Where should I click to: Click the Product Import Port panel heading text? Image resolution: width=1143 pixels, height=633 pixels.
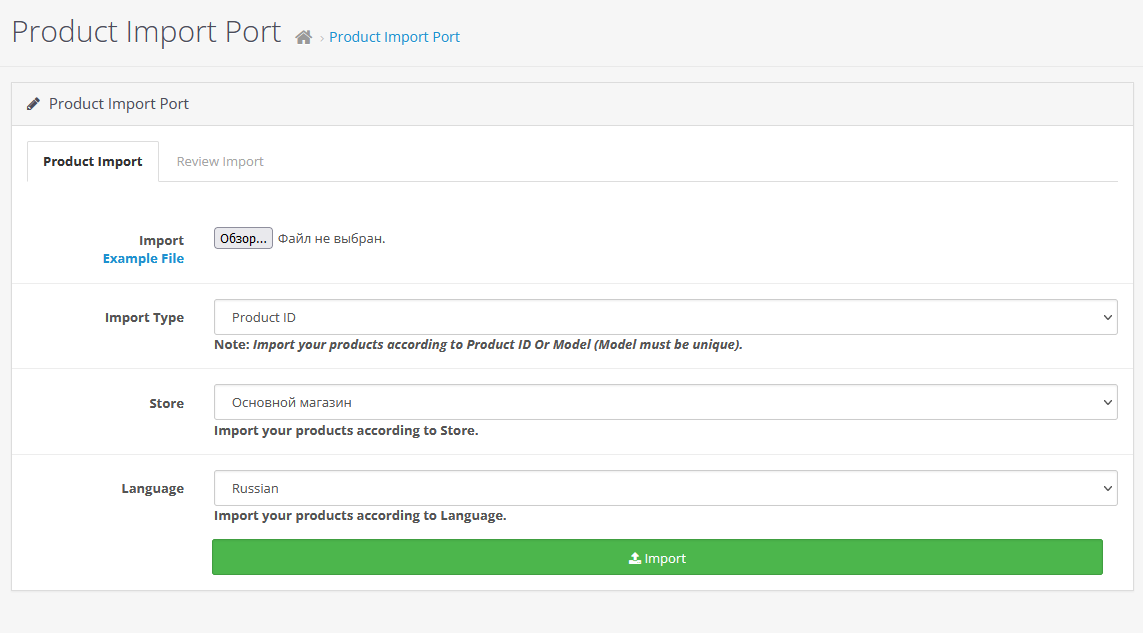point(119,104)
